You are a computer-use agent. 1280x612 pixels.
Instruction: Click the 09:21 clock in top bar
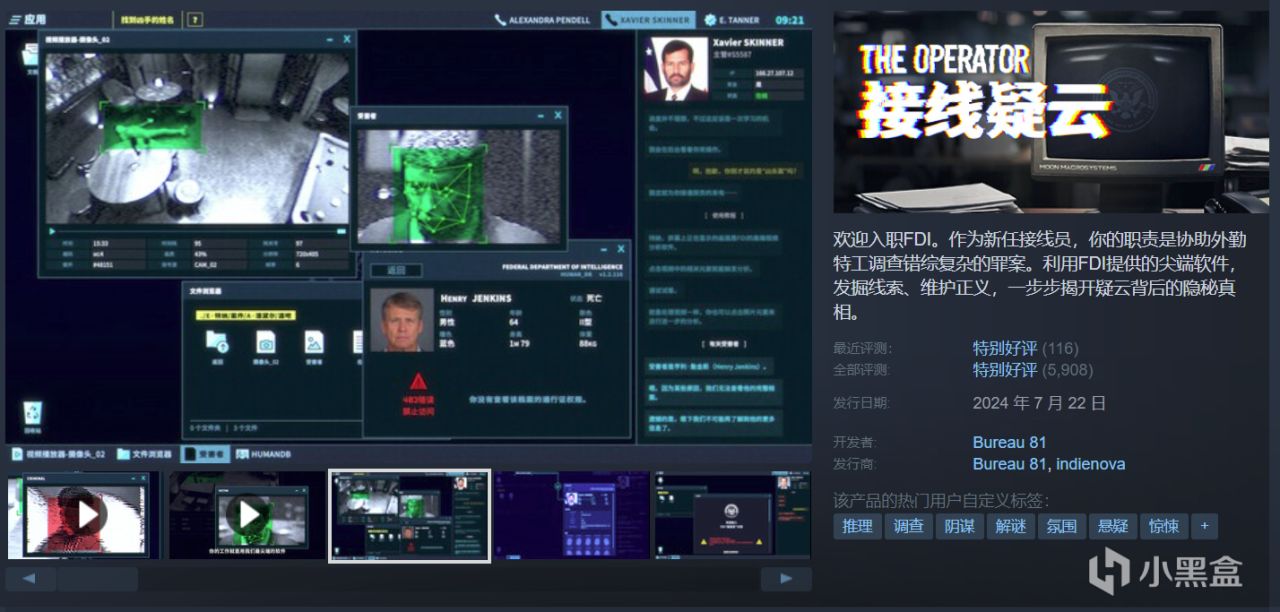790,19
